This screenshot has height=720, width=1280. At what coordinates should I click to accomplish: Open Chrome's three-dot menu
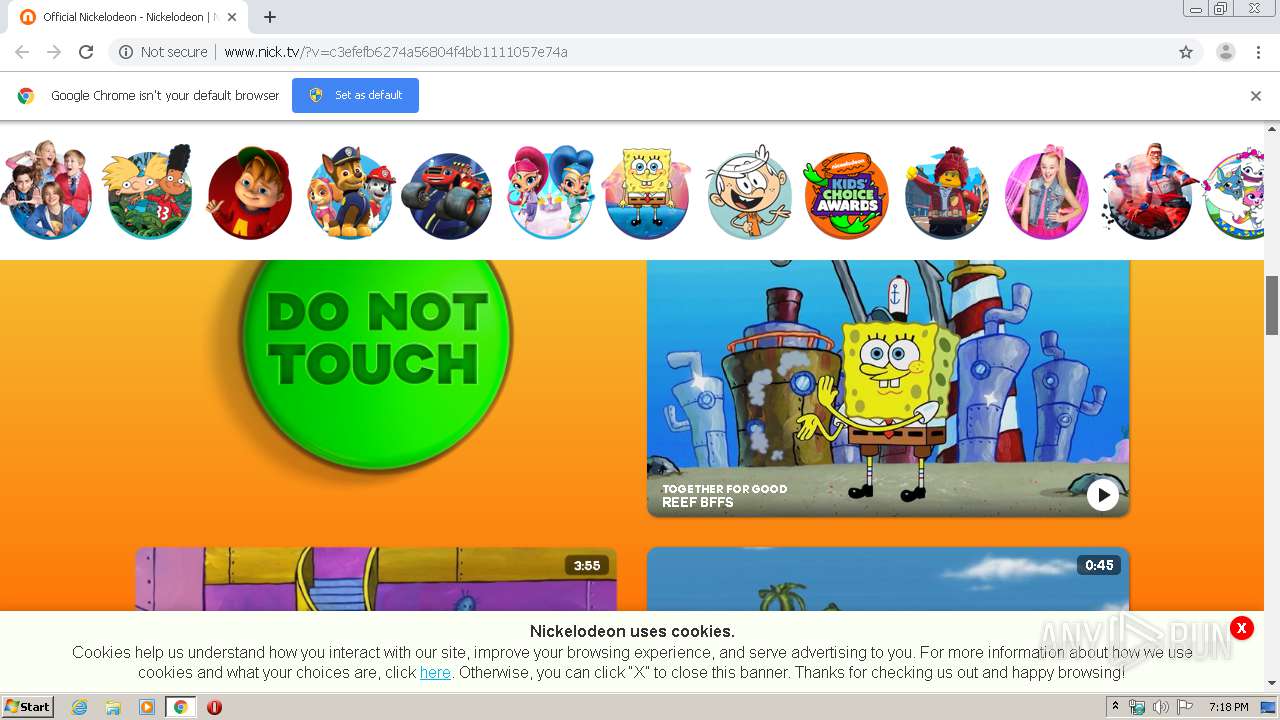coord(1258,52)
